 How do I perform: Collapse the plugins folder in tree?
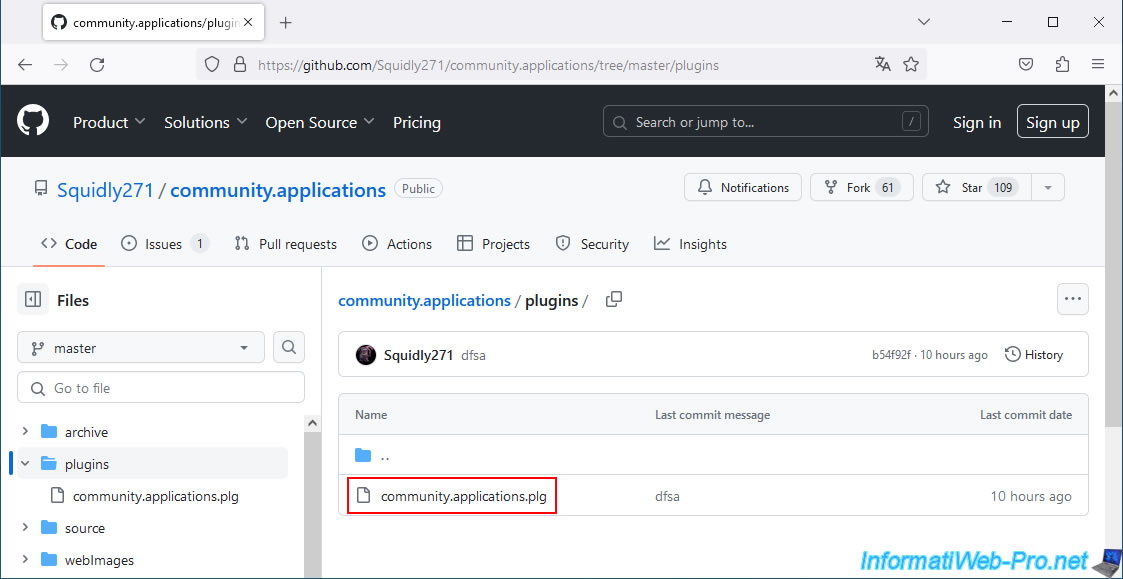(25, 464)
